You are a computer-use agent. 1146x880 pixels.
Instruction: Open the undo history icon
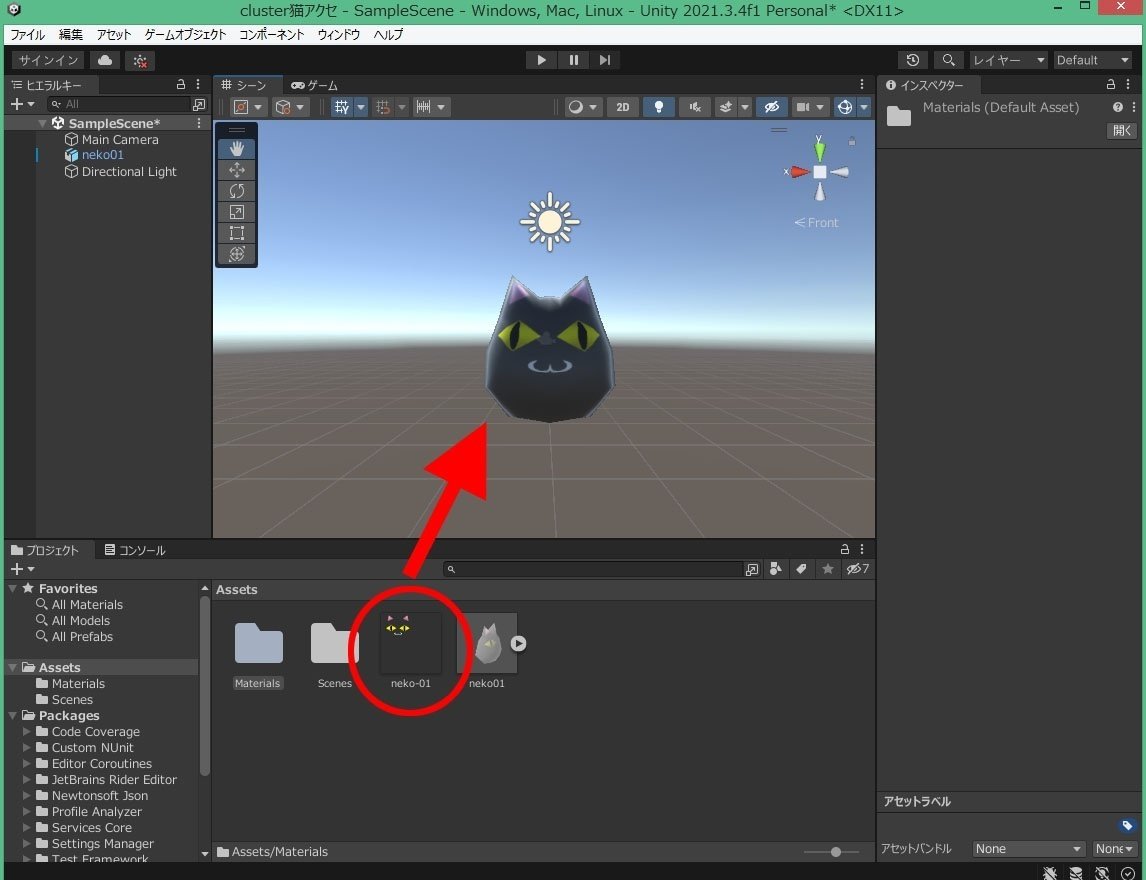(913, 60)
